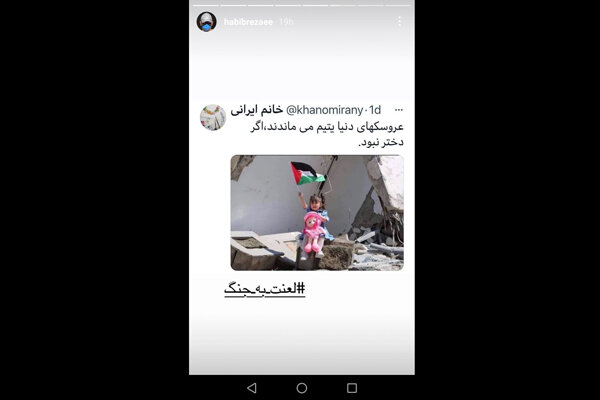Open the tweet's three-dot more menu
The height and width of the screenshot is (400, 600).
tap(399, 110)
